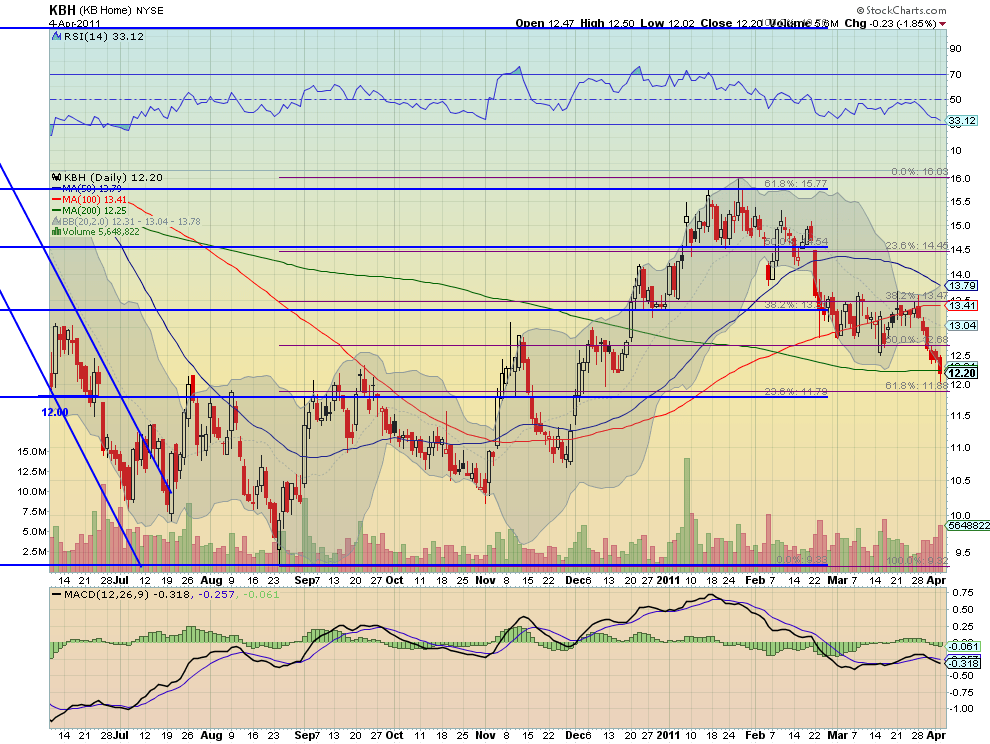Click the 33.12 RSI value tag on right axis
990x744 pixels.
point(962,121)
